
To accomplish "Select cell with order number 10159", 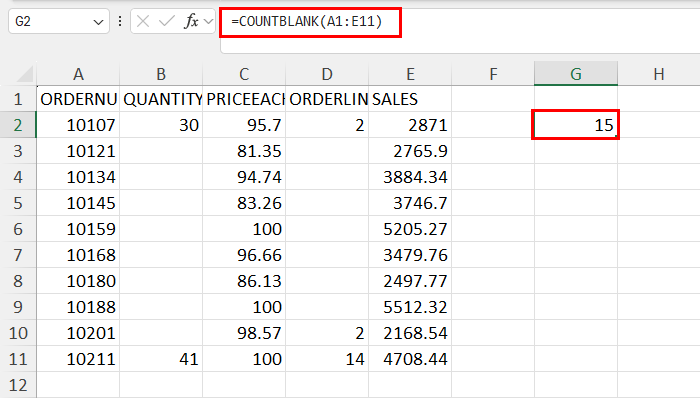I will pyautogui.click(x=78, y=229).
